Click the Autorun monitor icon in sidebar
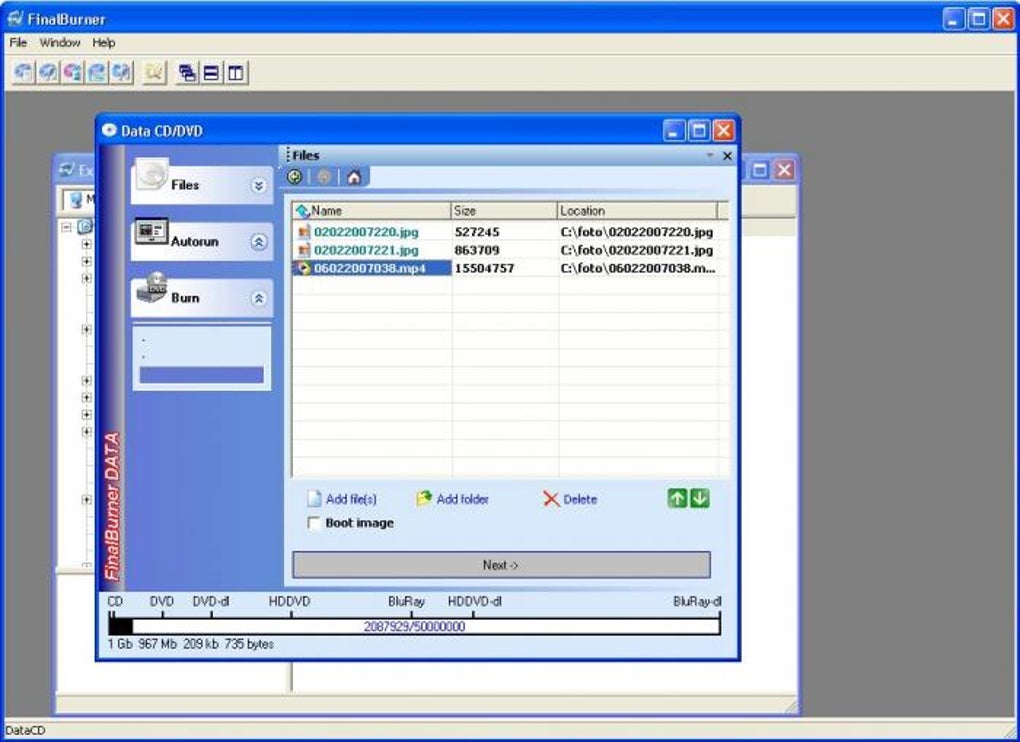The image size is (1020, 742). [152, 231]
